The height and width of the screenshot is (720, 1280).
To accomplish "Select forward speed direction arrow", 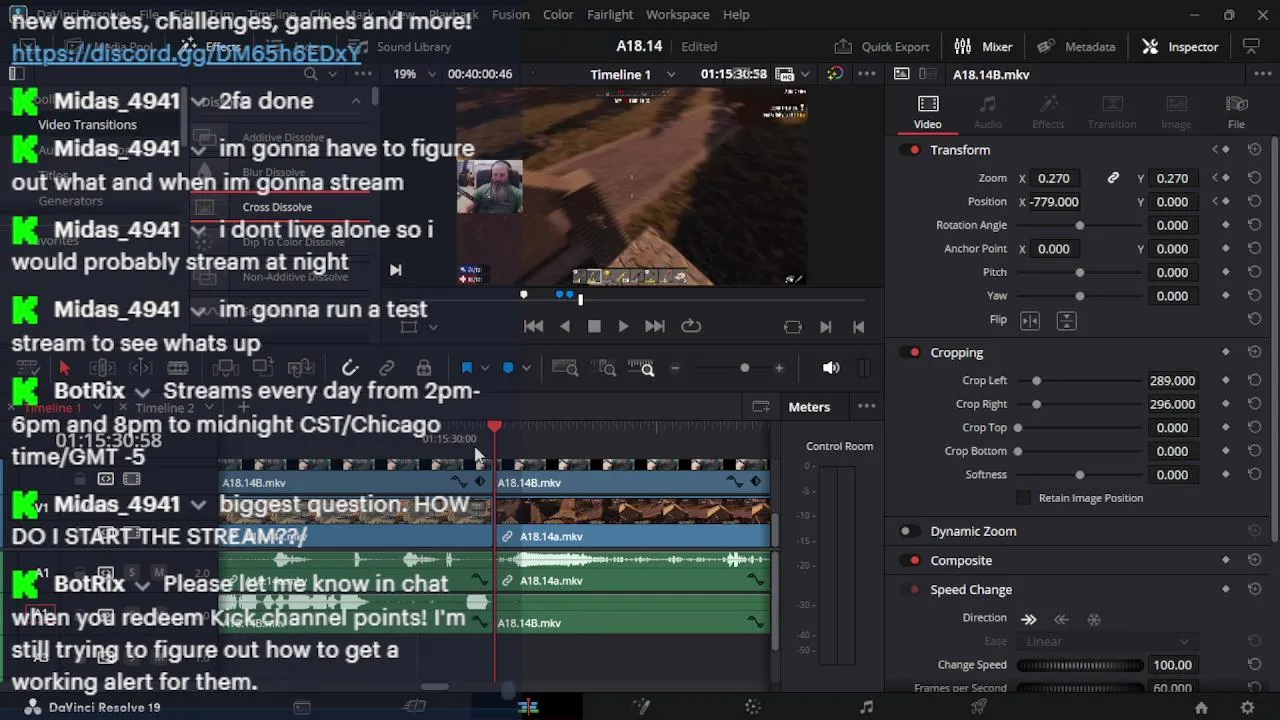I will (x=1028, y=619).
